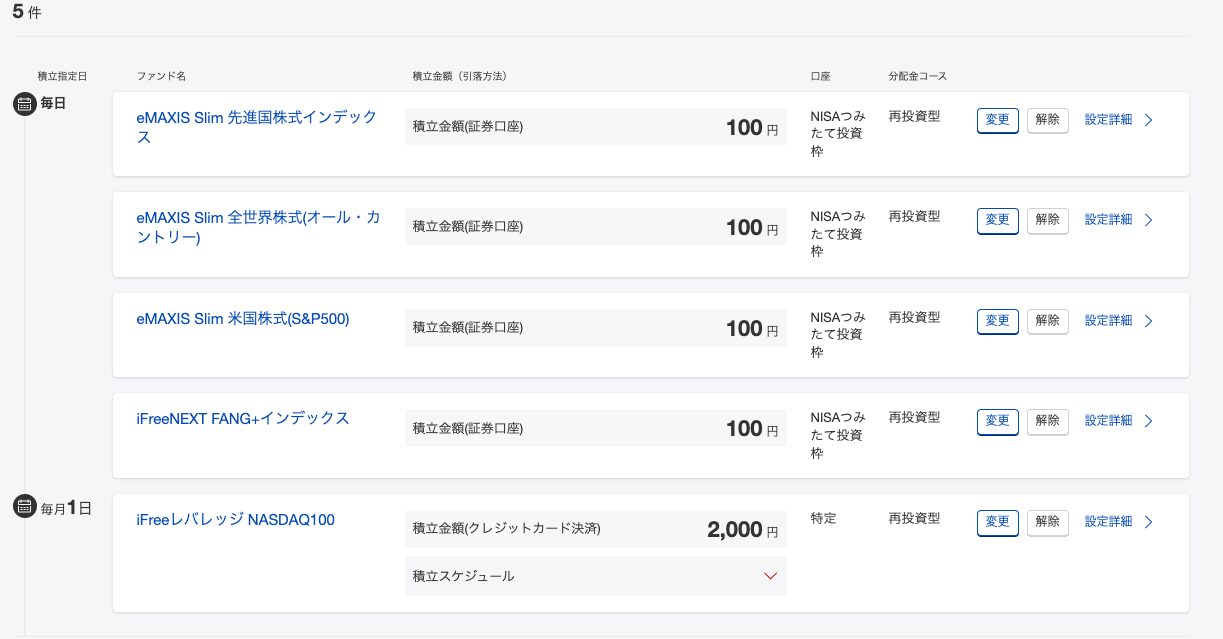Click chevron arrow for iFreeNEXT FANG+ row details
The image size is (1223, 639).
1148,421
